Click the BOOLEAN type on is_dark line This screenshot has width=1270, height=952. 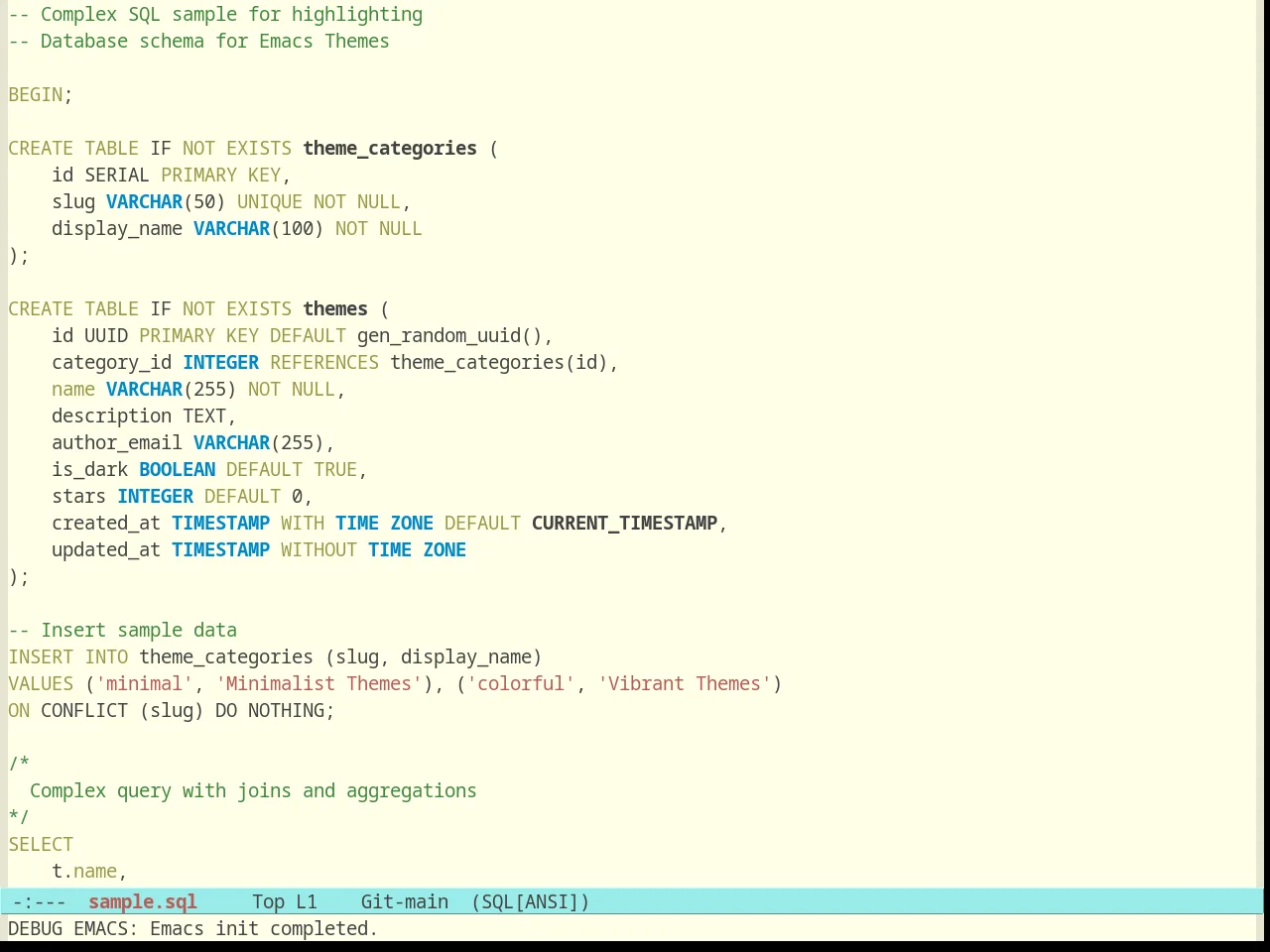pyautogui.click(x=177, y=469)
